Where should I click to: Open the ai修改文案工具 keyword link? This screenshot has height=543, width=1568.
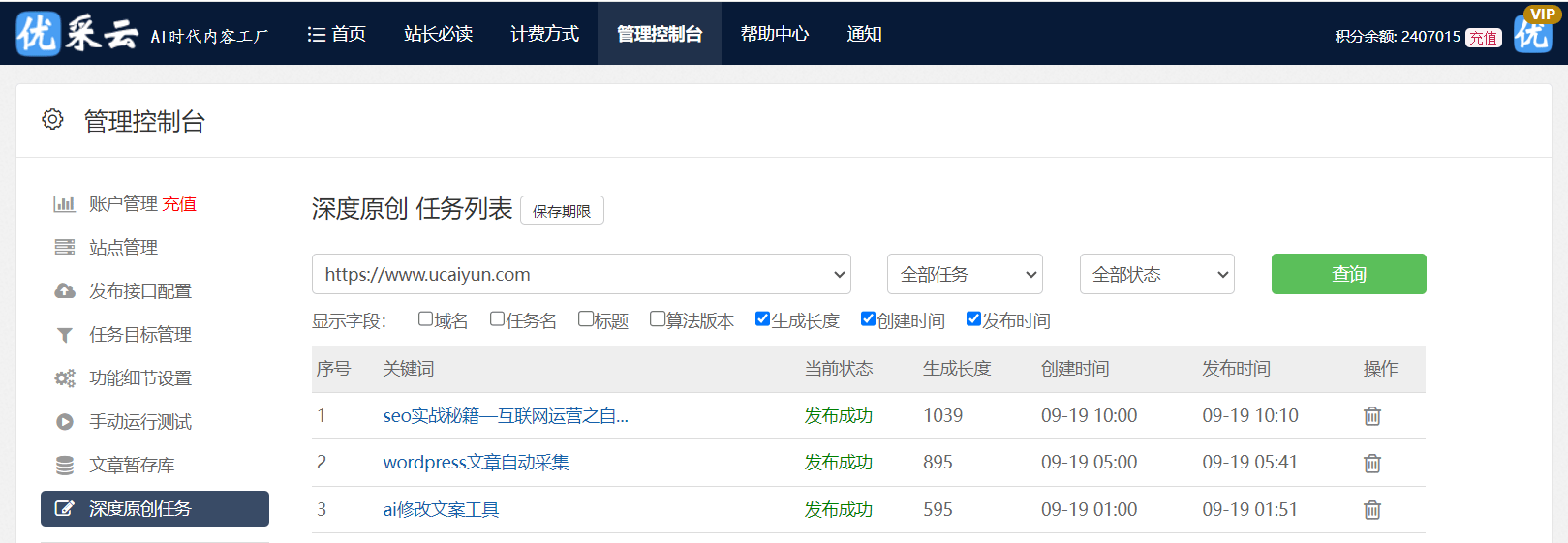point(441,509)
